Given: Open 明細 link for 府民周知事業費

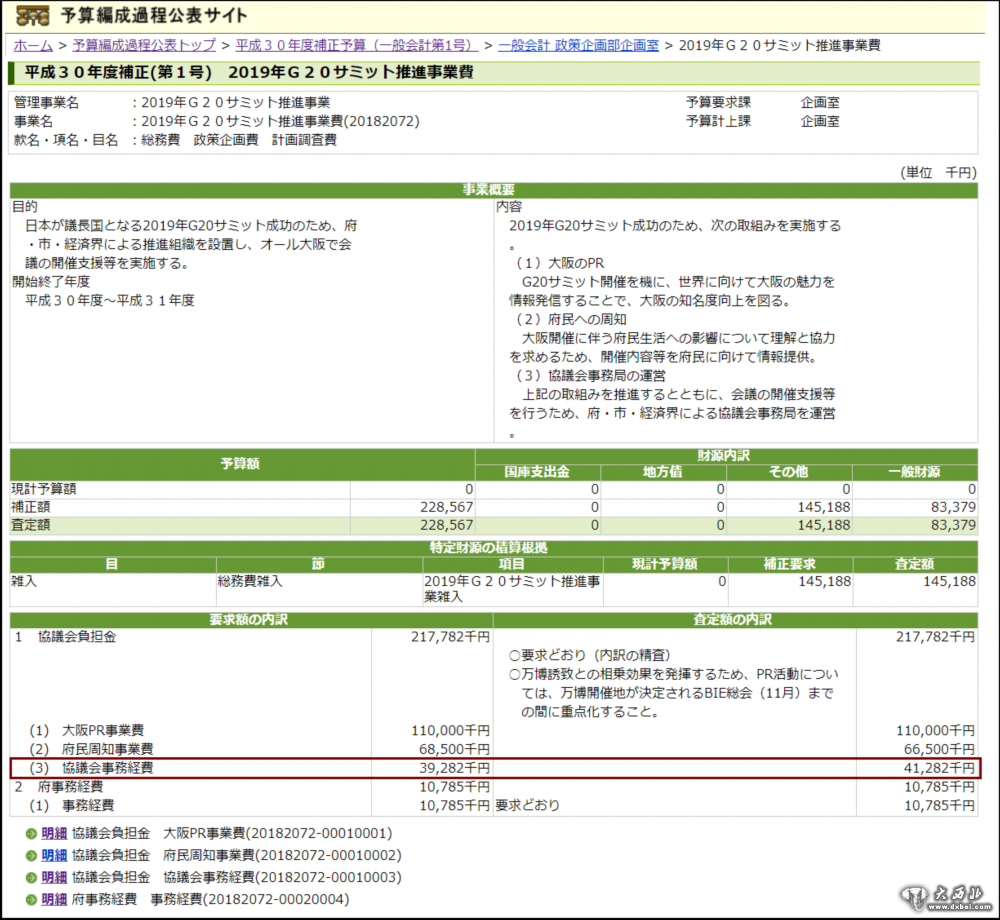Looking at the screenshot, I should pos(54,855).
